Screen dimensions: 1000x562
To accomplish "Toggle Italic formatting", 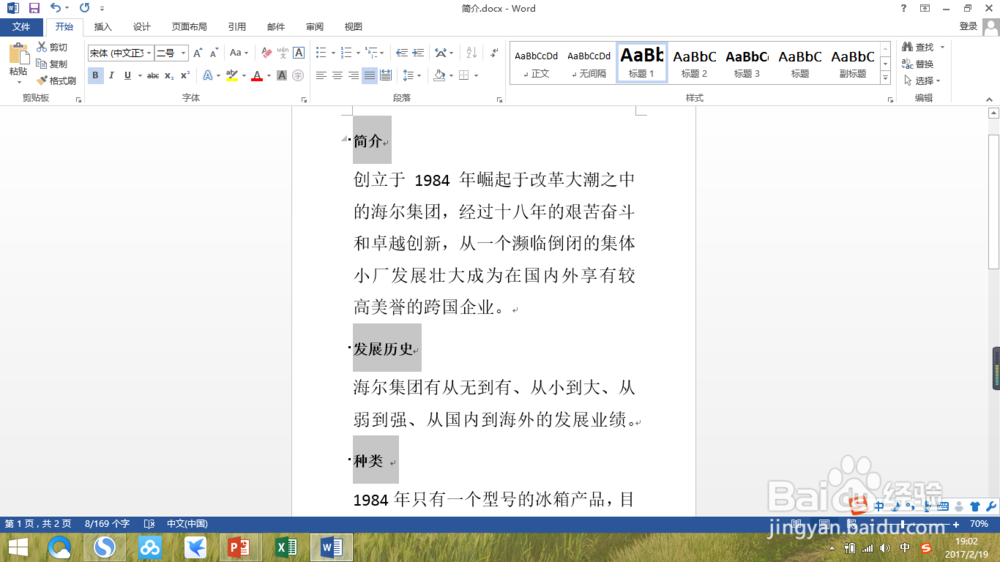I will [111, 75].
